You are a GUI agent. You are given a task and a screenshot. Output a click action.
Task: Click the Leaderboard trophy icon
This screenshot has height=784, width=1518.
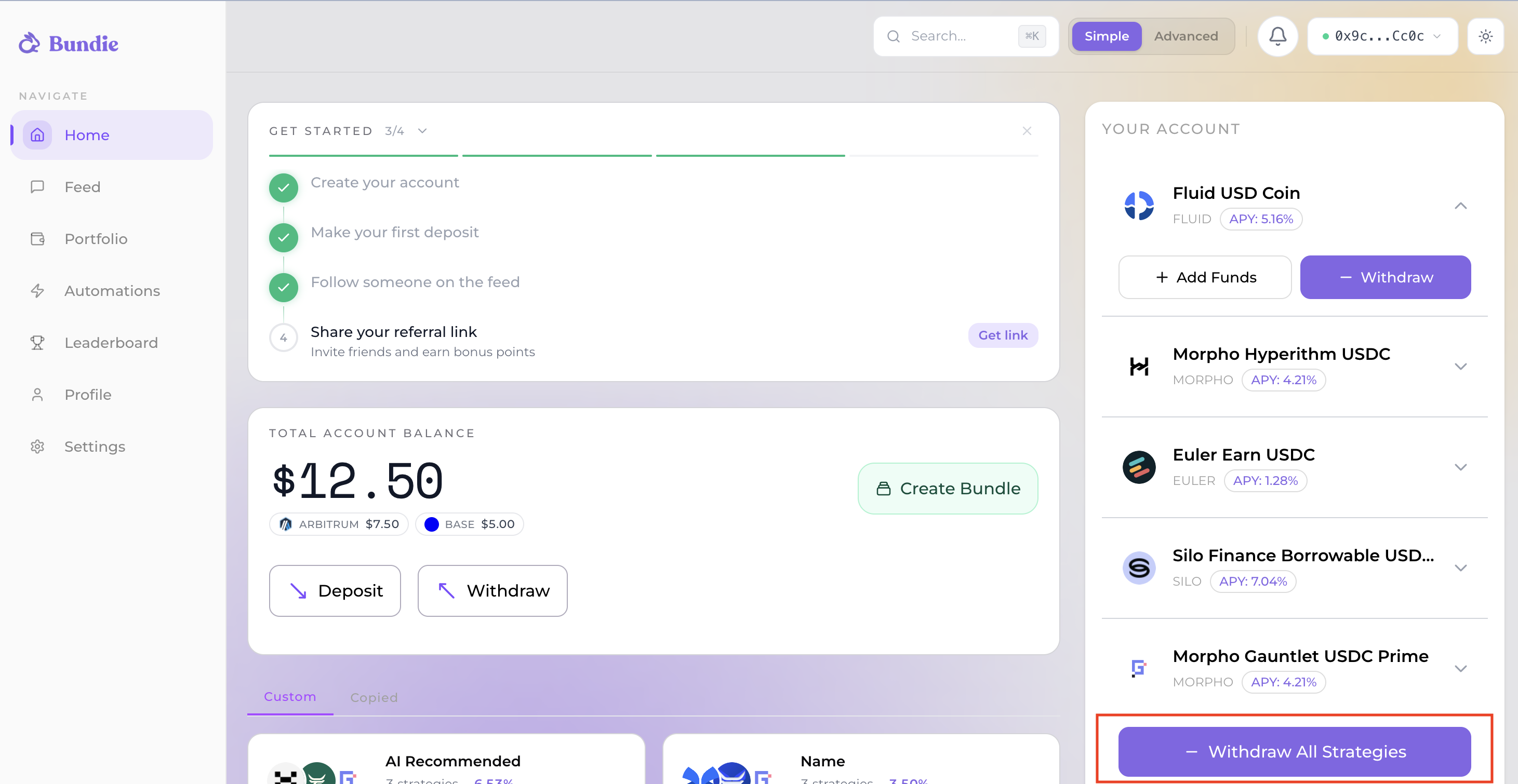click(37, 342)
